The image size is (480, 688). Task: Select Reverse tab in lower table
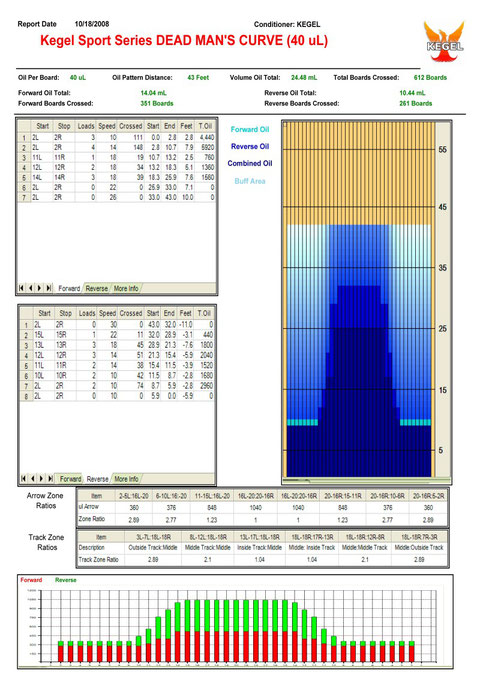coord(97,479)
